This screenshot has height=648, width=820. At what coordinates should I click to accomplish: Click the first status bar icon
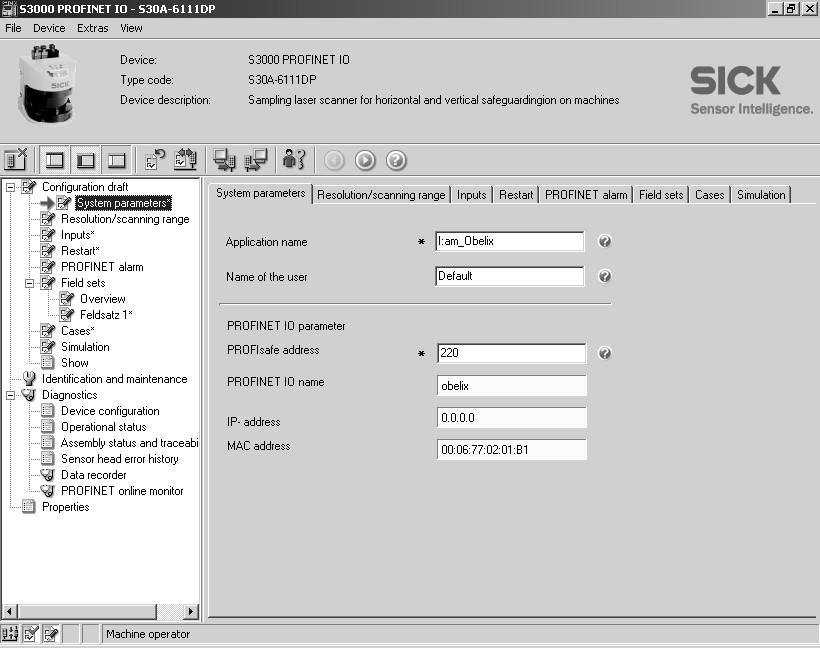[9, 634]
